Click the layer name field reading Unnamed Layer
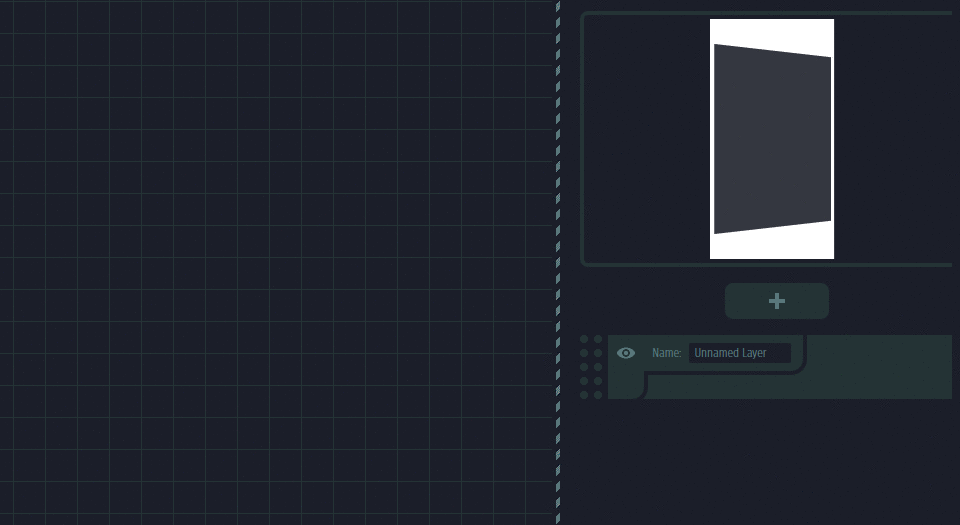The height and width of the screenshot is (525, 960). coord(739,353)
